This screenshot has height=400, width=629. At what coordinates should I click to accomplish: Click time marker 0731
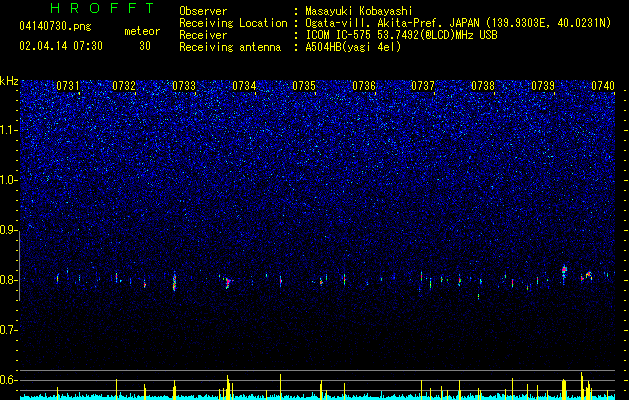click(67, 85)
